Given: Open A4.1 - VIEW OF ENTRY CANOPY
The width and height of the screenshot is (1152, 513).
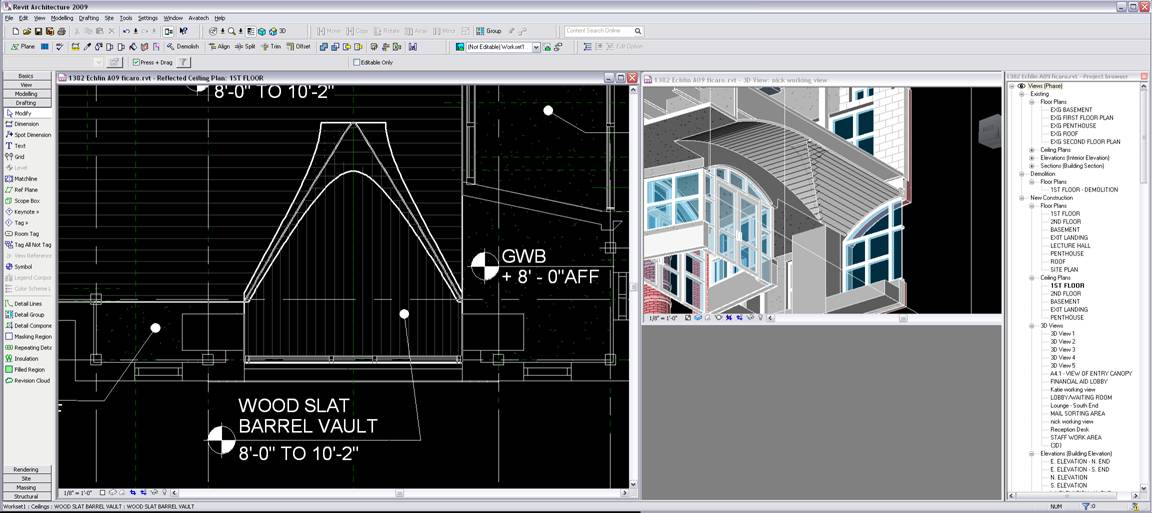Looking at the screenshot, I should [x=1091, y=373].
